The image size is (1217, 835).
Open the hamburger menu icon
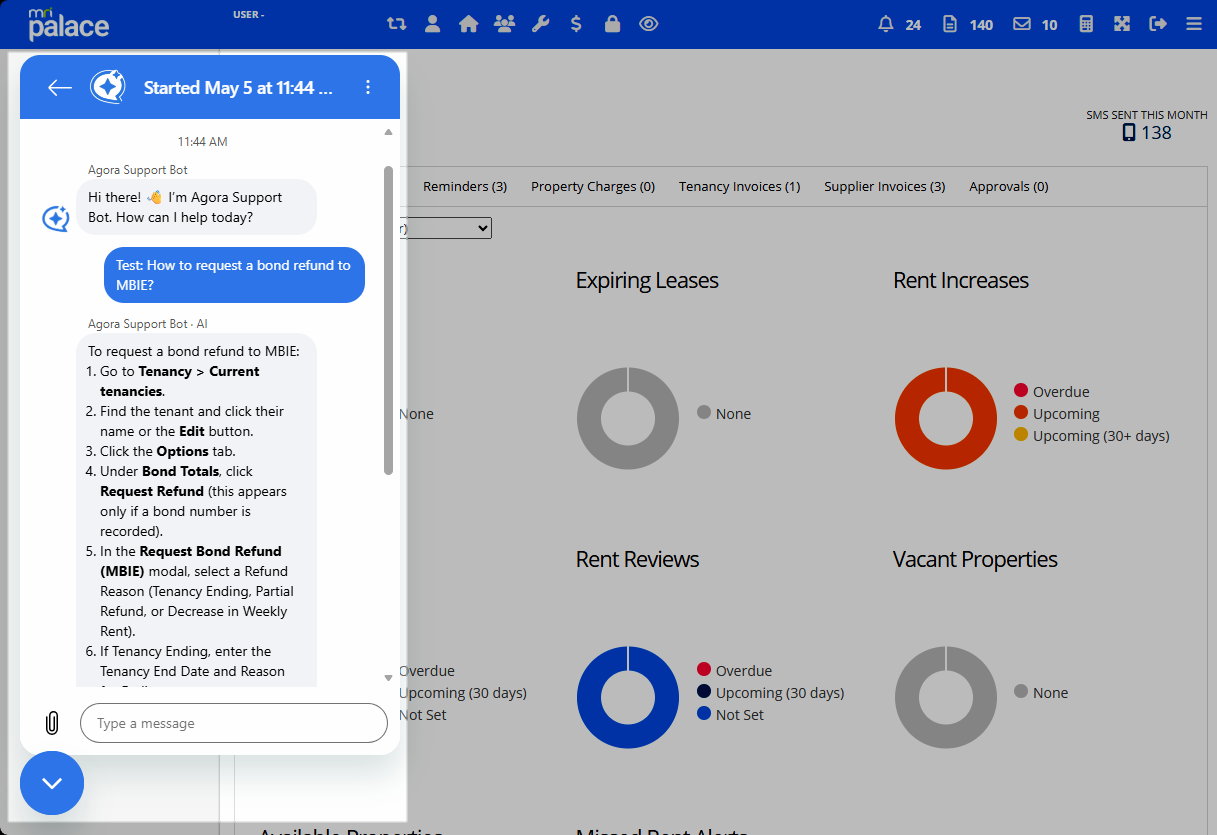pyautogui.click(x=1194, y=24)
